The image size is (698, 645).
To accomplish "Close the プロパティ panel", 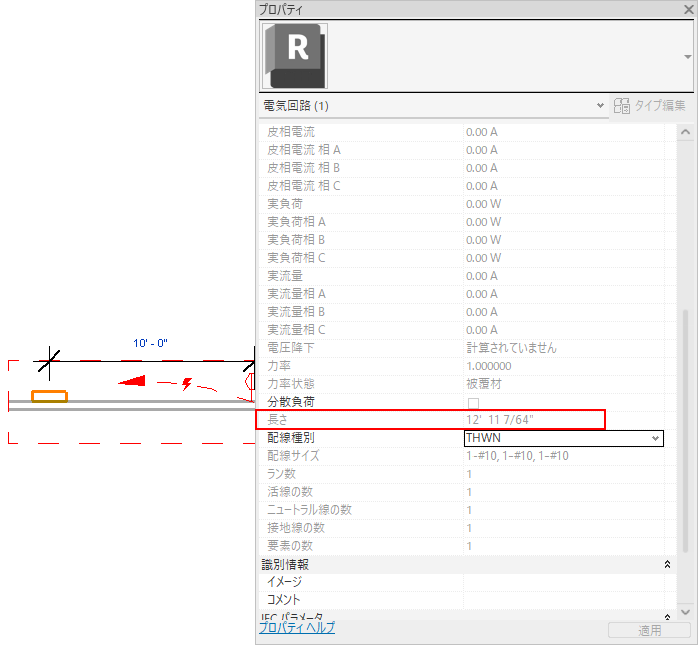I will tap(689, 9).
